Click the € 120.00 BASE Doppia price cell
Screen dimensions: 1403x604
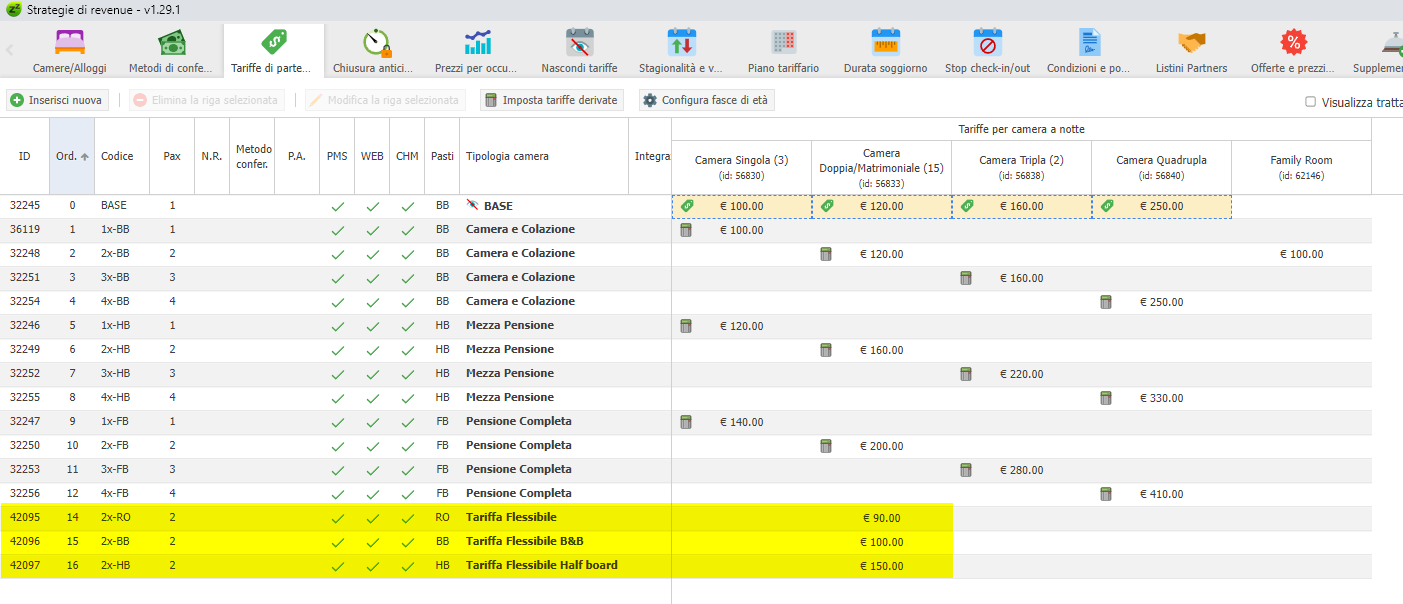pyautogui.click(x=881, y=206)
